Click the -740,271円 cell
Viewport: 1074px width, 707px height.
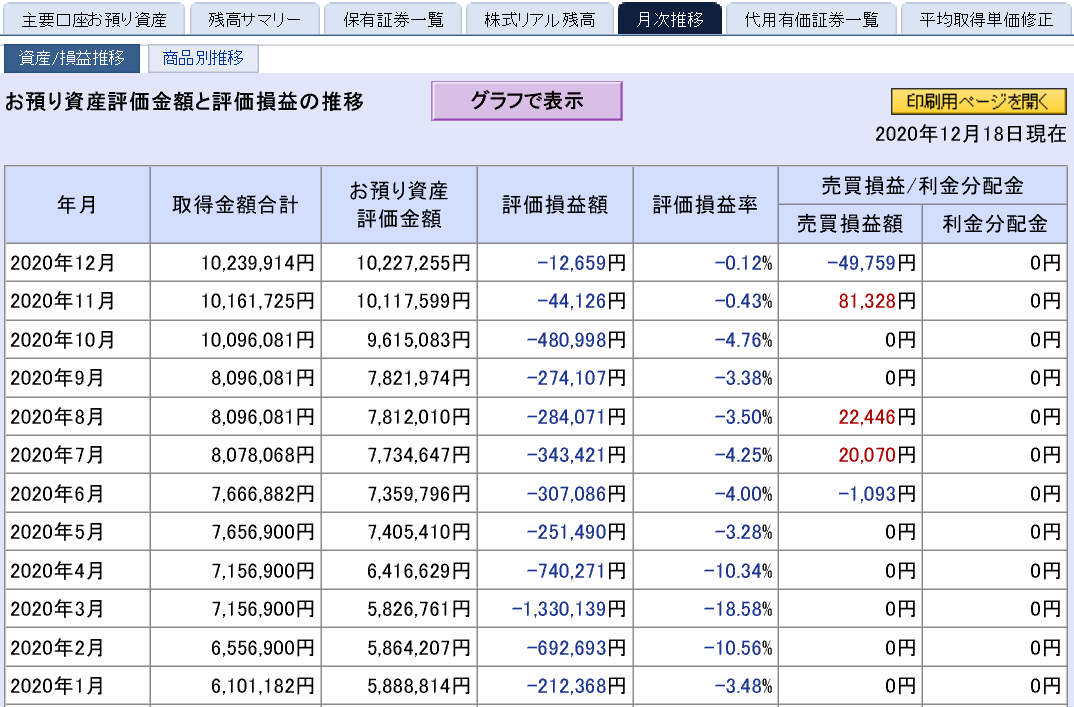[x=555, y=571]
